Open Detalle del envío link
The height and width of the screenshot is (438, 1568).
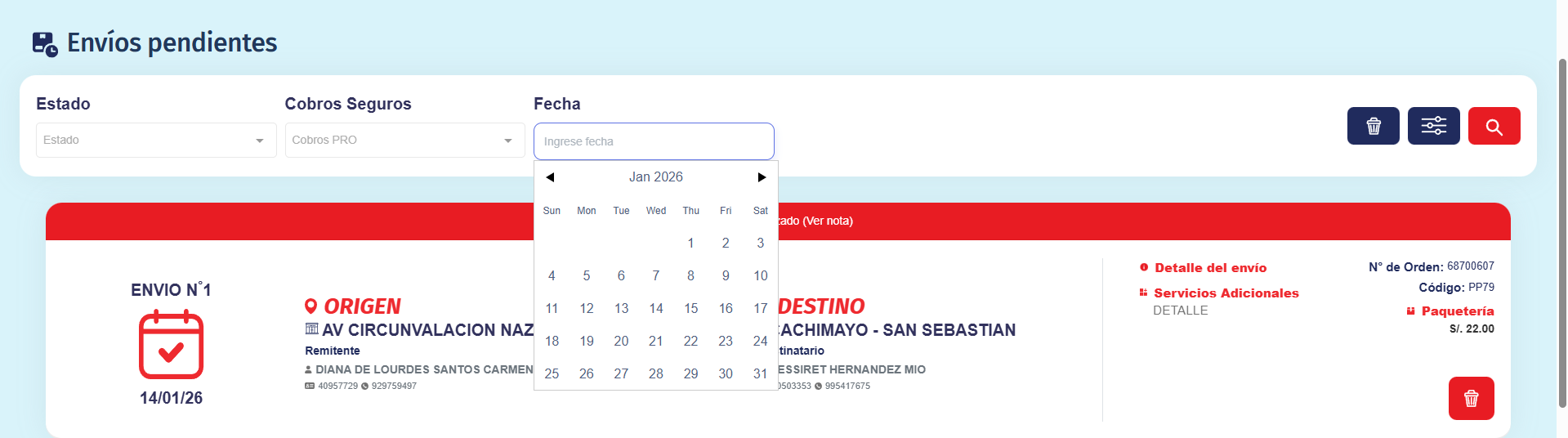point(1210,268)
